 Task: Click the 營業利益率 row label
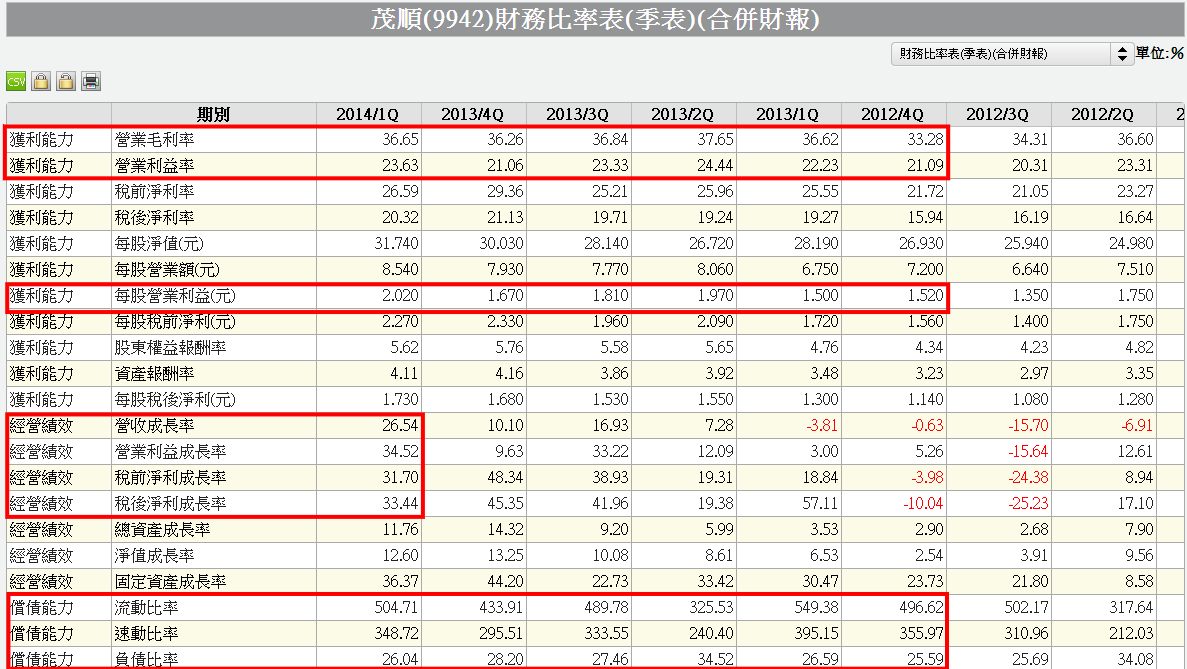(154, 166)
